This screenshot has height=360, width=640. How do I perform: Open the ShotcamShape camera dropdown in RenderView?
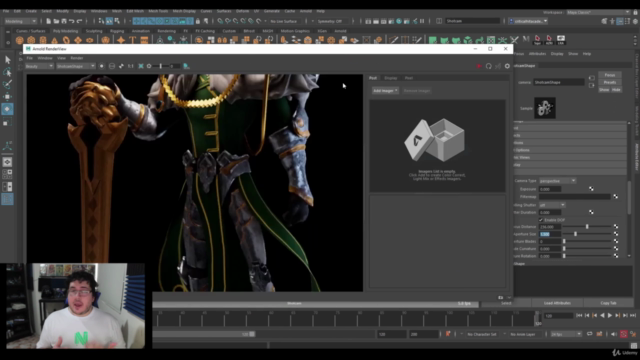click(76, 66)
